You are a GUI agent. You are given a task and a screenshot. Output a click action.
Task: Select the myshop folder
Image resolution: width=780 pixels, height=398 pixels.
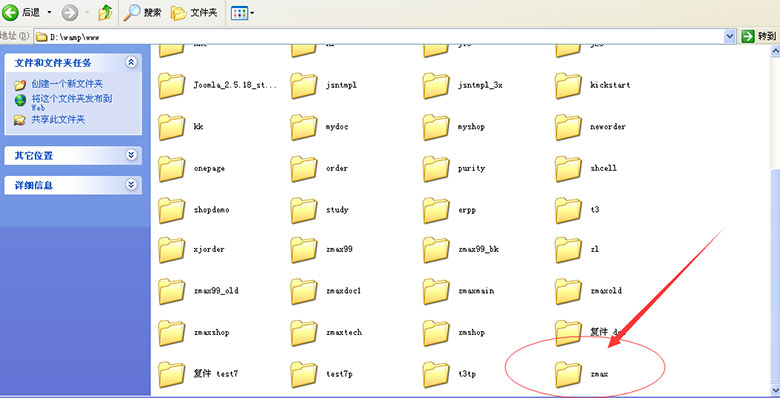(x=453, y=127)
